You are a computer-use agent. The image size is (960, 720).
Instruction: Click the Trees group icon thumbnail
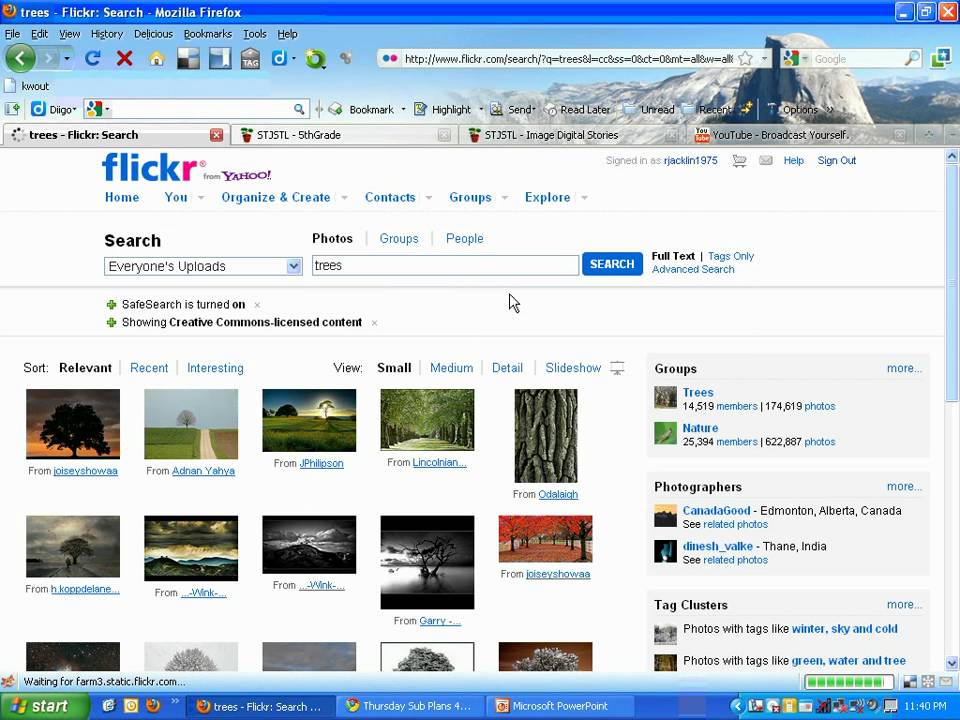click(665, 397)
